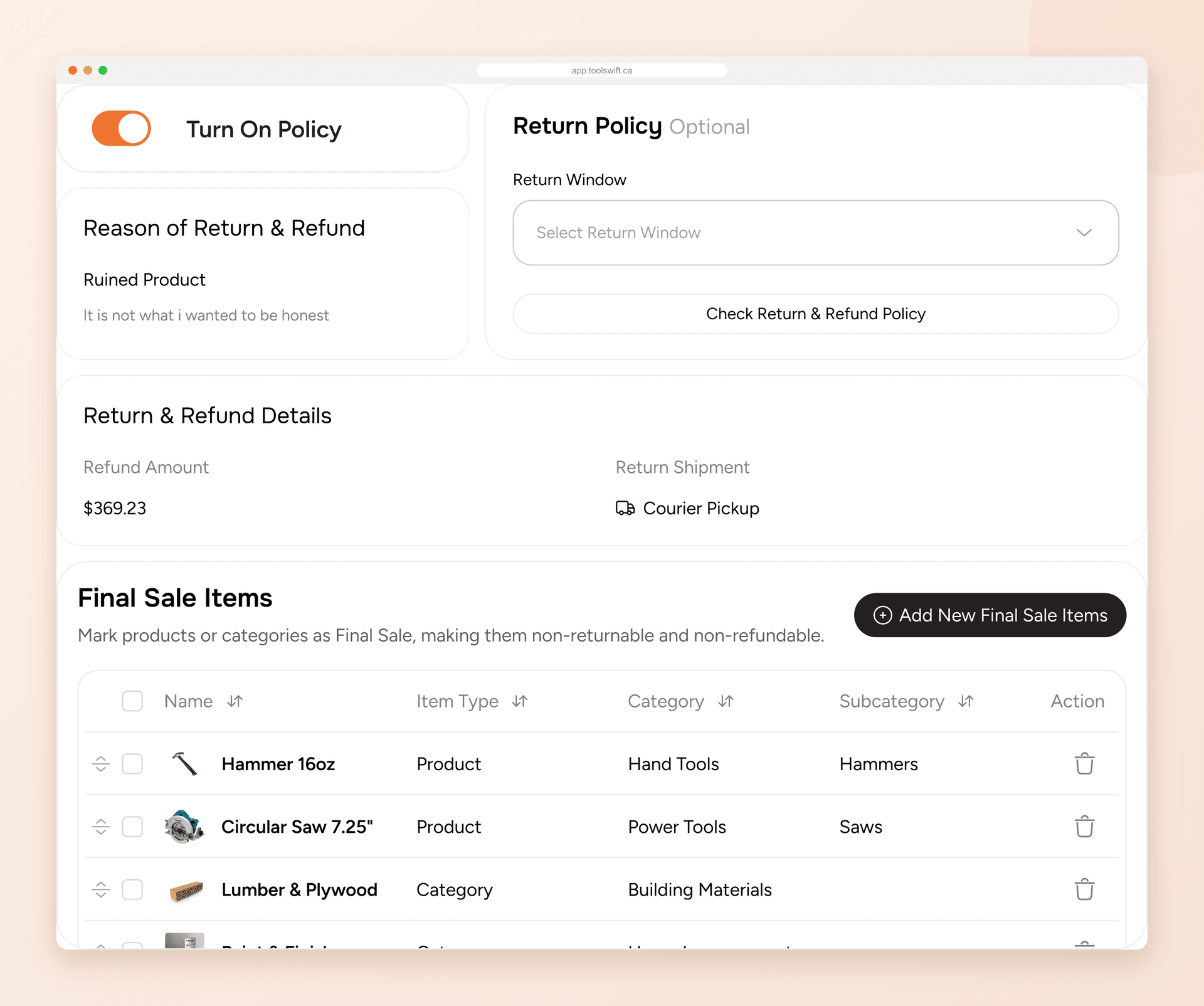Click Add New Final Sale Items button

[990, 615]
